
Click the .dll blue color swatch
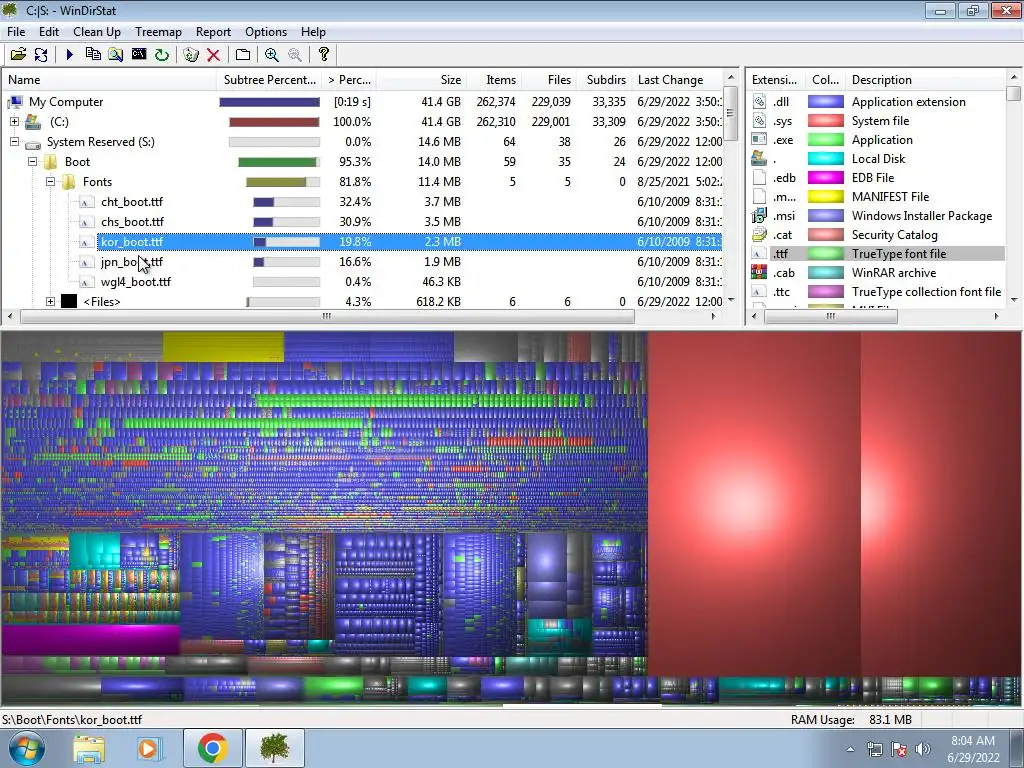[825, 102]
